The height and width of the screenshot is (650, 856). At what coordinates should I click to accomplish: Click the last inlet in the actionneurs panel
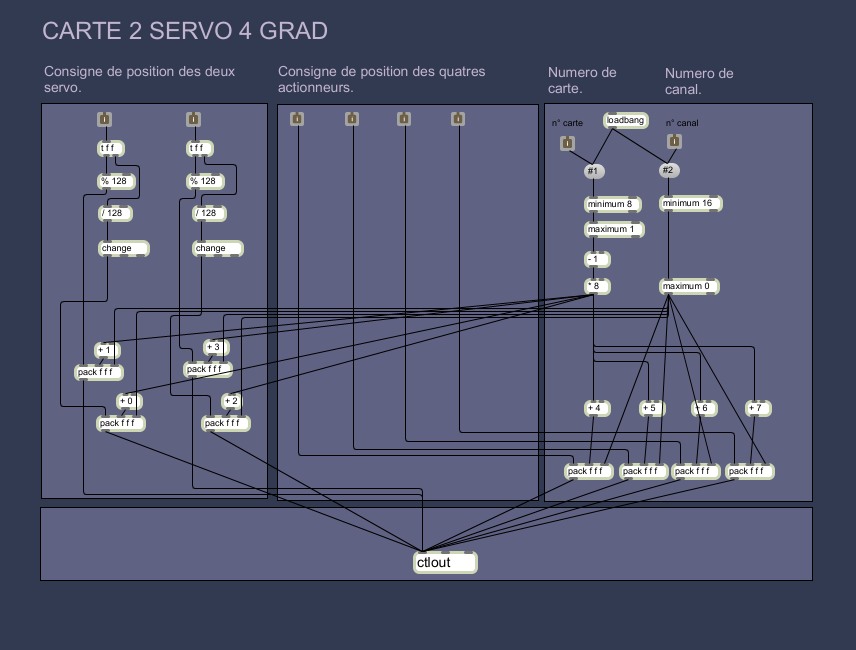(458, 120)
